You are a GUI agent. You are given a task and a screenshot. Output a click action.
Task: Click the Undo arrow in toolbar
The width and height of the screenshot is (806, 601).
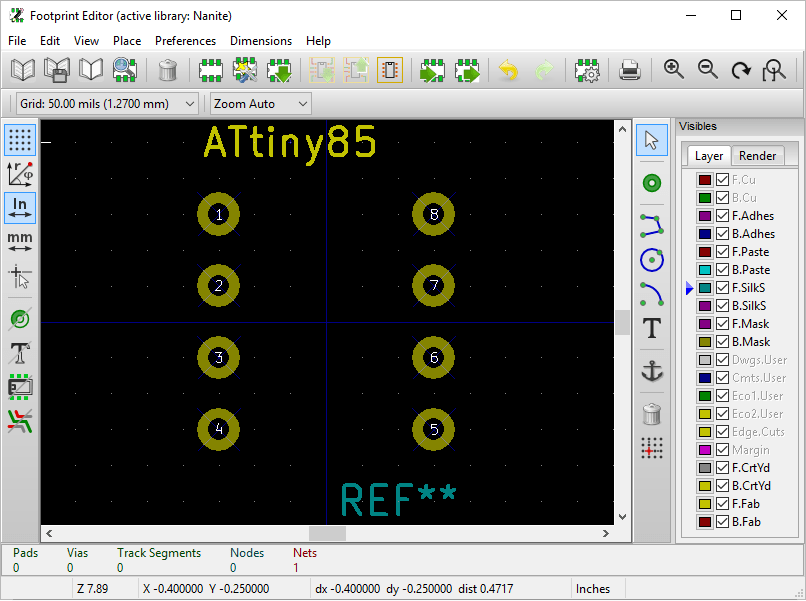pyautogui.click(x=509, y=70)
